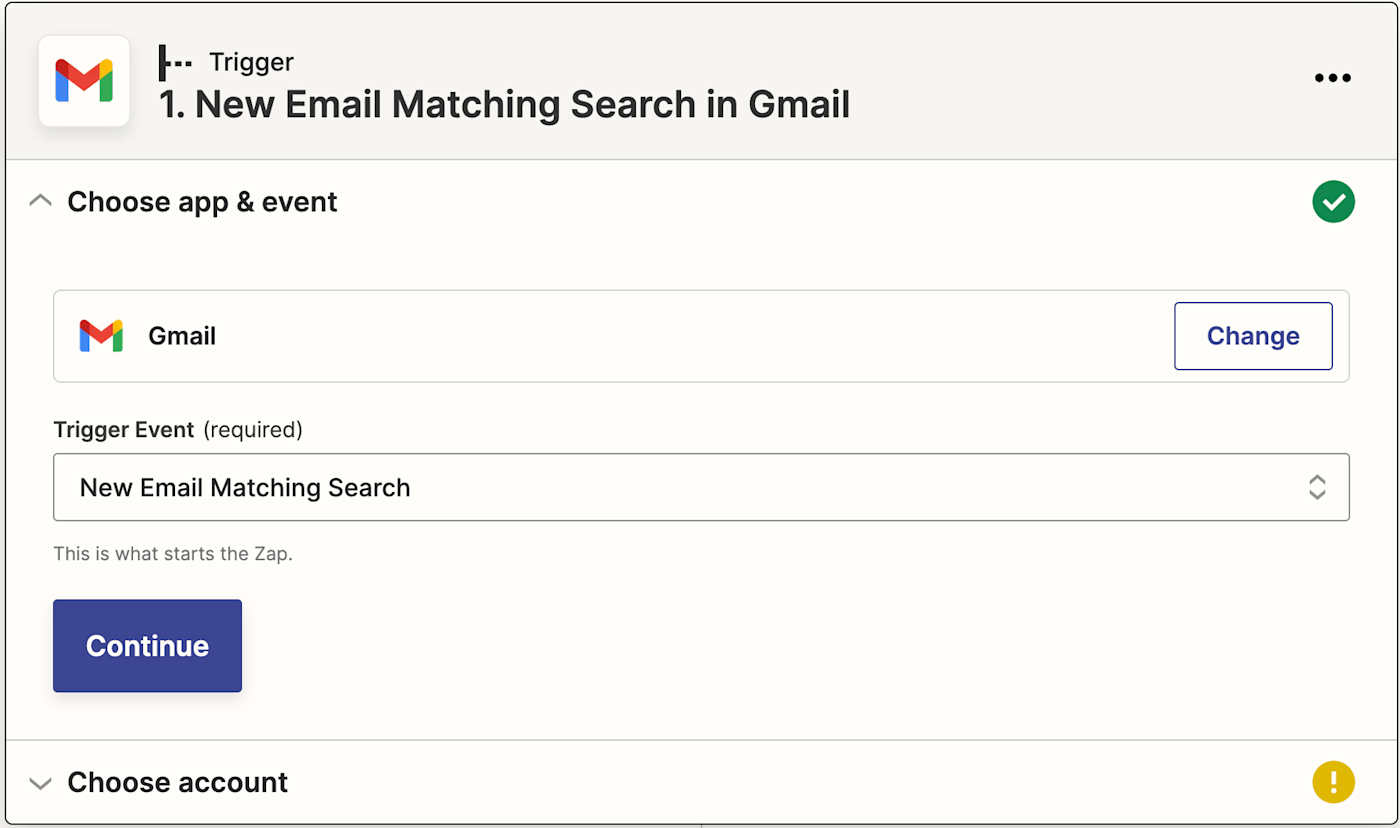Click the Trigger label in the header
This screenshot has width=1400, height=828.
pos(251,62)
